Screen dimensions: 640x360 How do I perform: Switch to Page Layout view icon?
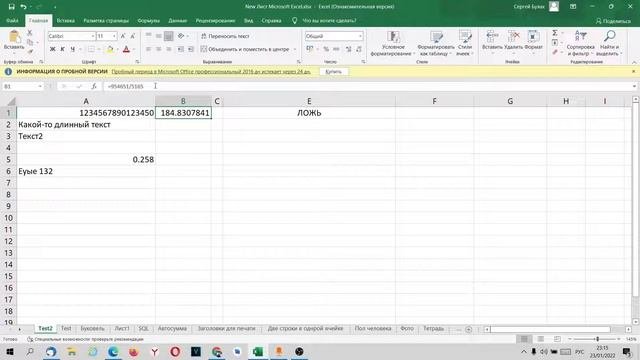point(540,339)
